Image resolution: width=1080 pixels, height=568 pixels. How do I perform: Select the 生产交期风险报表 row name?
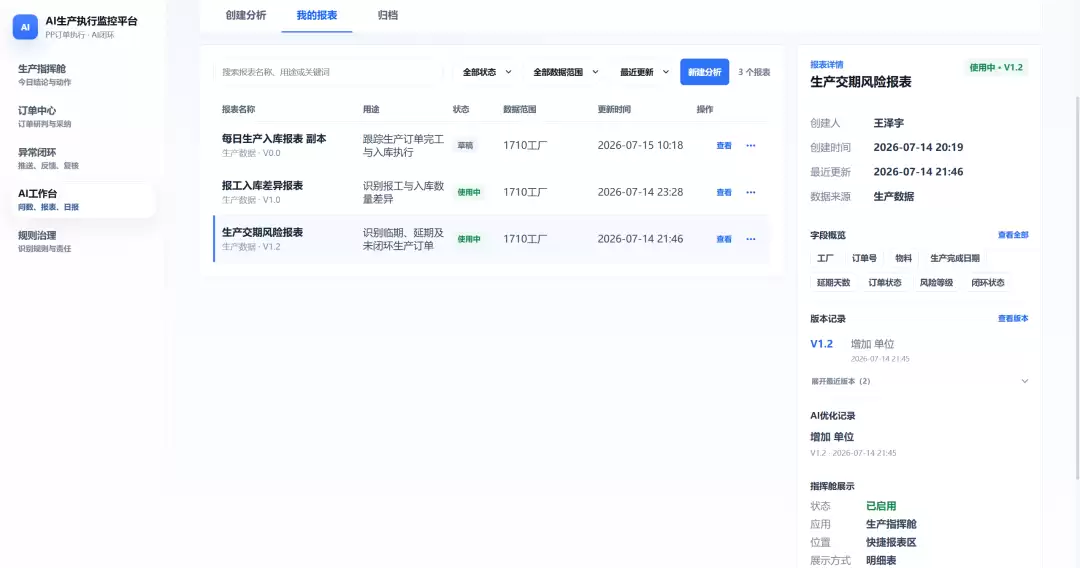point(262,232)
